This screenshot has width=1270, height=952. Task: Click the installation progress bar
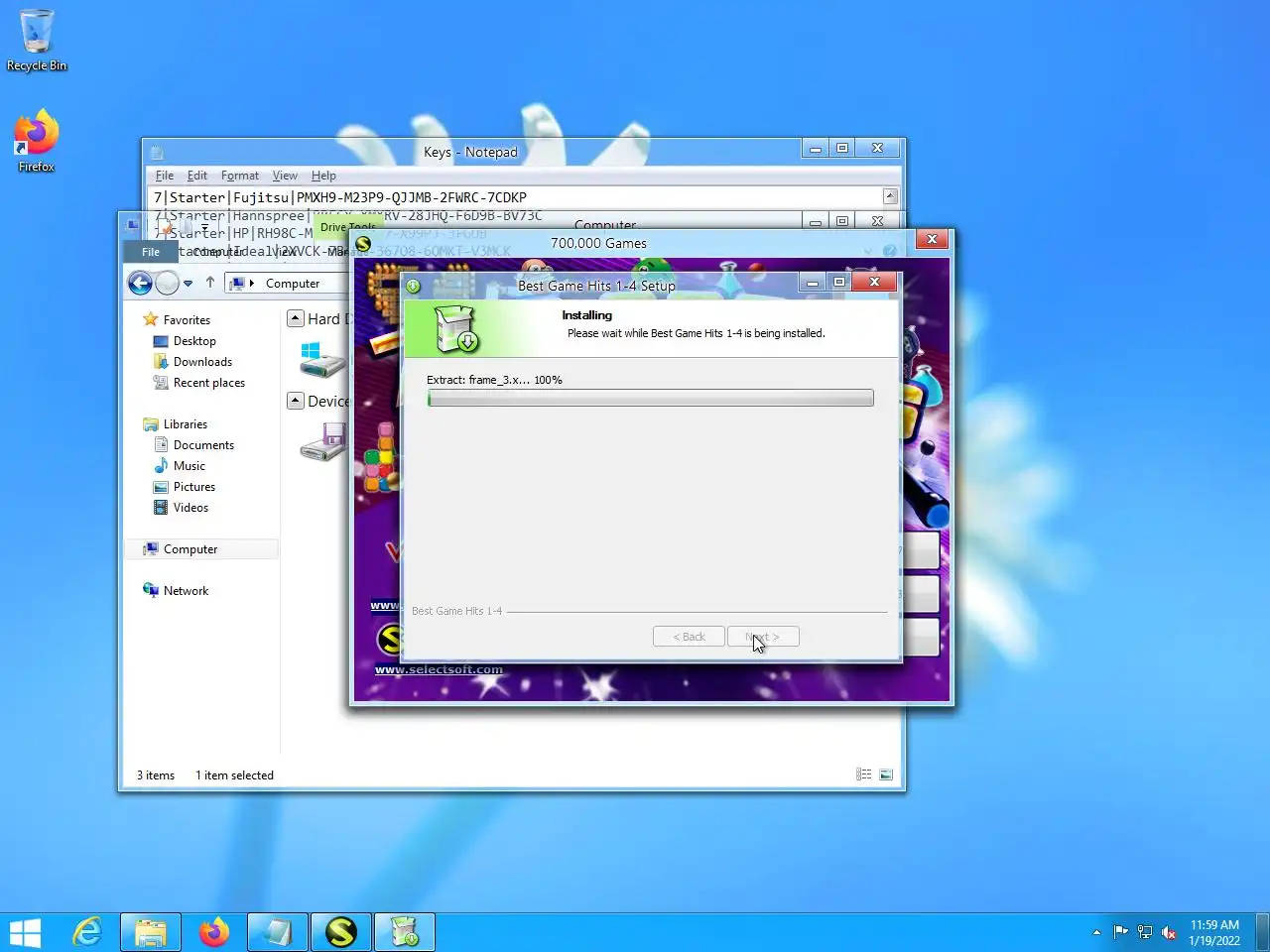point(651,398)
